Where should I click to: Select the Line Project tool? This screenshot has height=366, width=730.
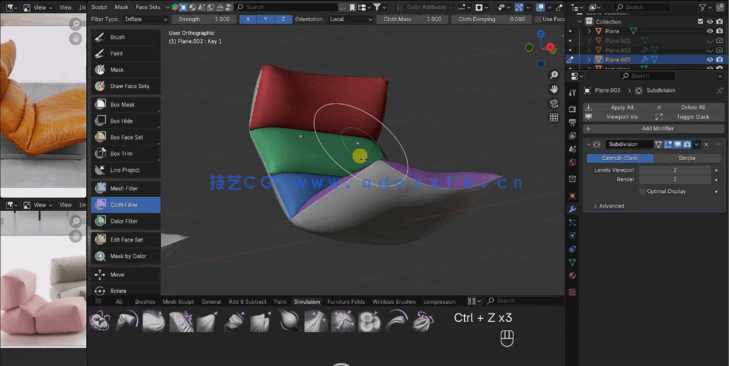pyautogui.click(x=126, y=170)
